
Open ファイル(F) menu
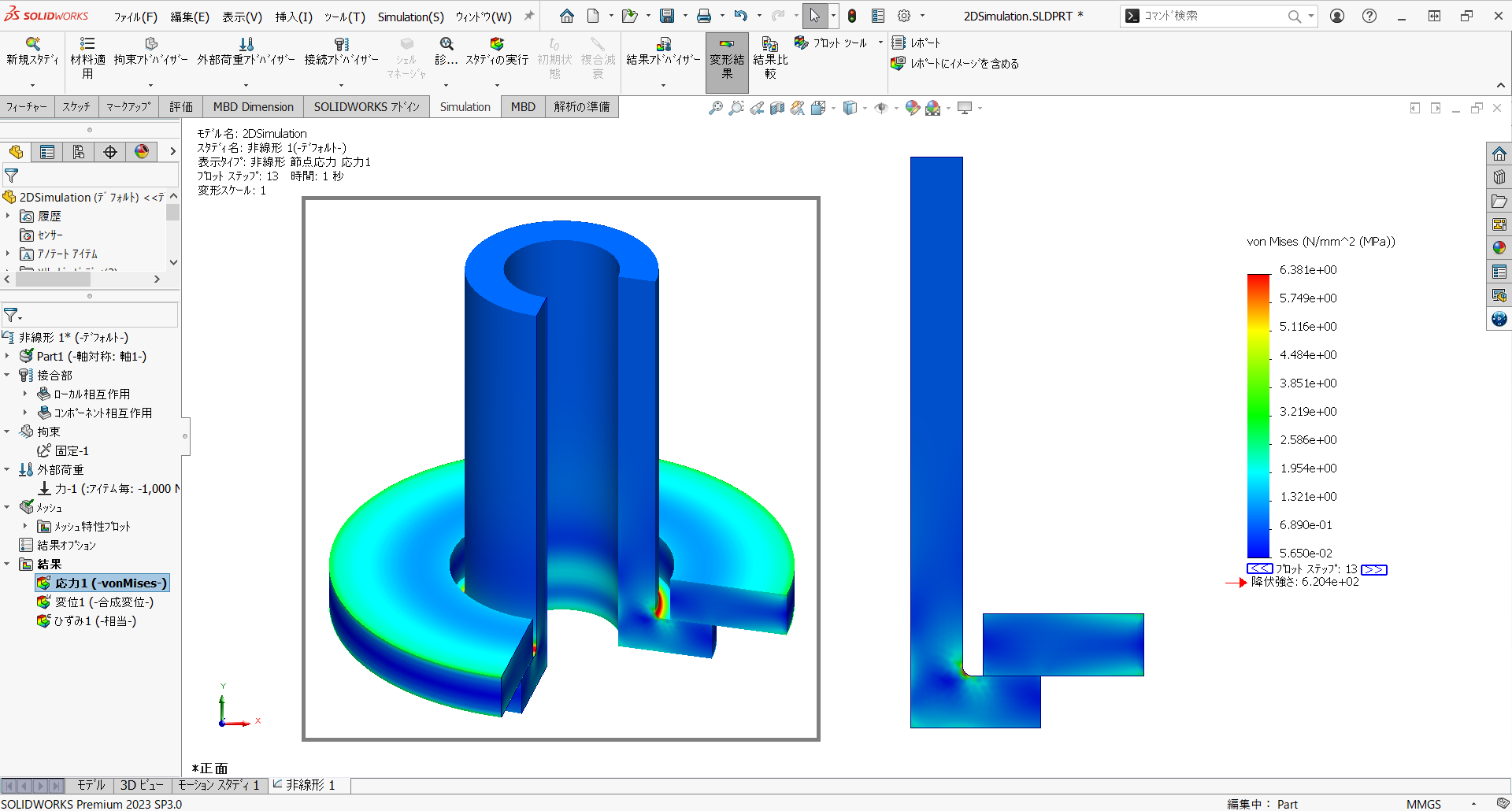[135, 17]
